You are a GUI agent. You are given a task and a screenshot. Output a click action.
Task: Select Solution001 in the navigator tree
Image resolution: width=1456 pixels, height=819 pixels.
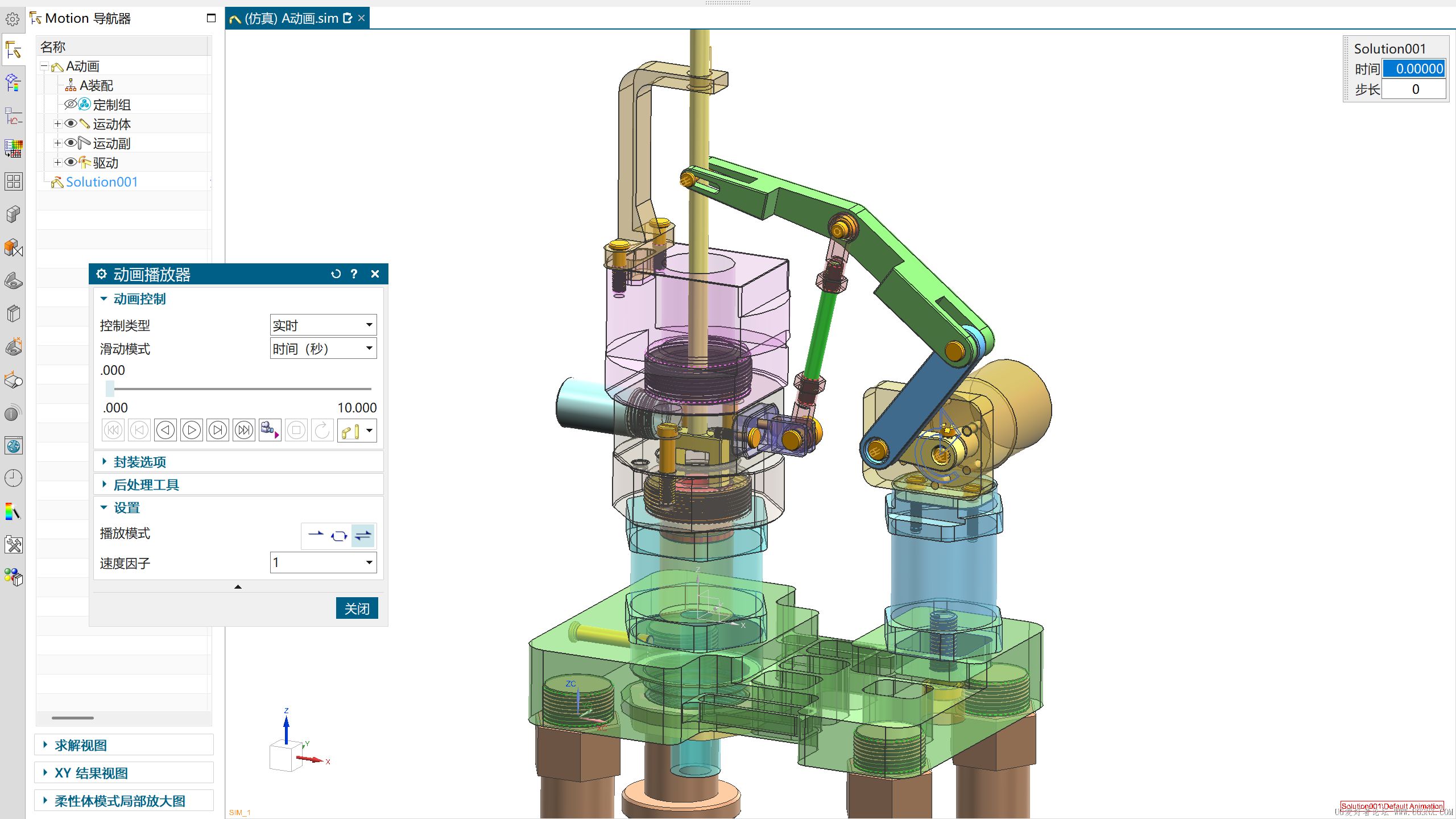click(x=101, y=182)
